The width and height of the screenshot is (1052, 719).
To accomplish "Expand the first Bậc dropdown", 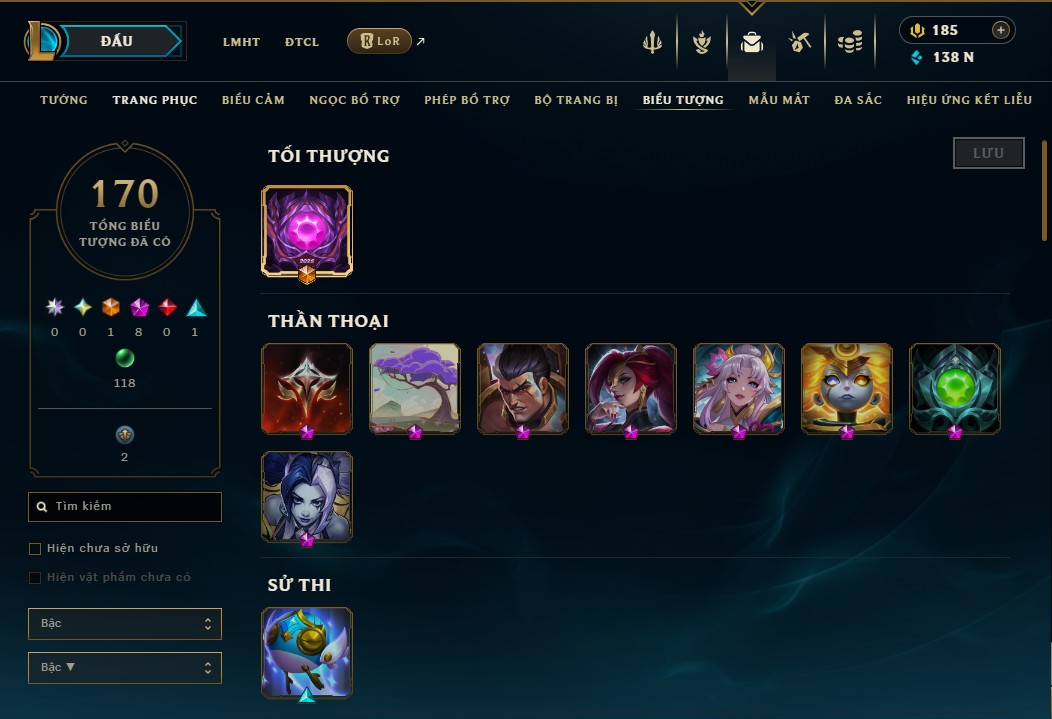I will [x=125, y=624].
